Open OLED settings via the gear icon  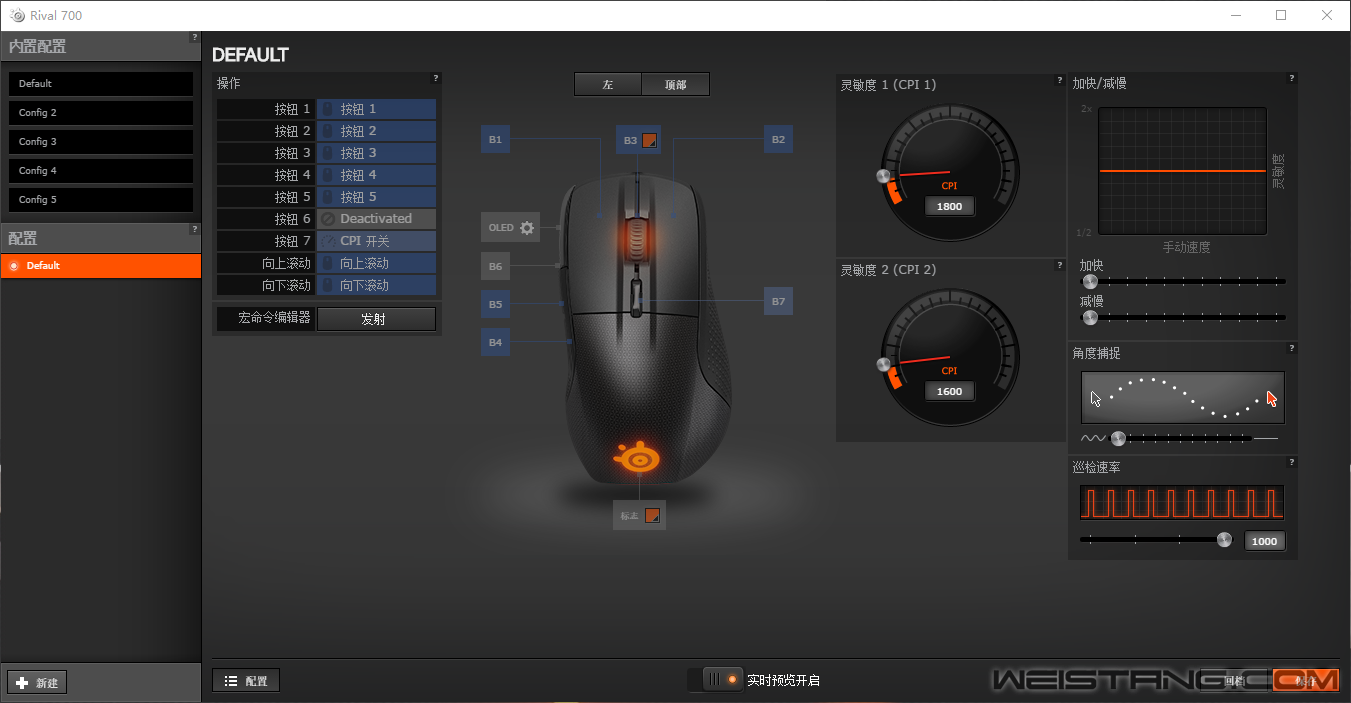point(527,228)
